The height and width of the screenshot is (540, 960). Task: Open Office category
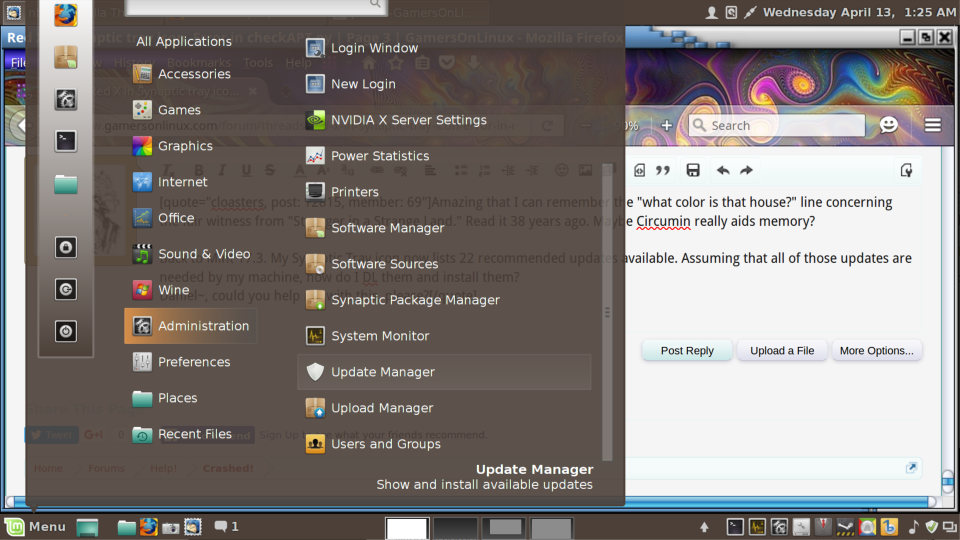[x=190, y=218]
